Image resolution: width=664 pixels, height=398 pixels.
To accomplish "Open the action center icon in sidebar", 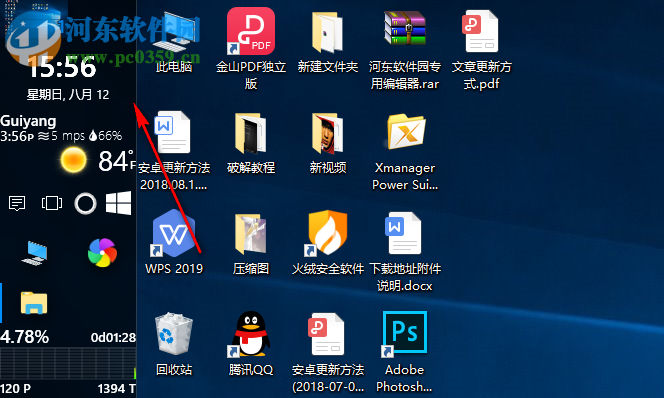I will pyautogui.click(x=17, y=203).
